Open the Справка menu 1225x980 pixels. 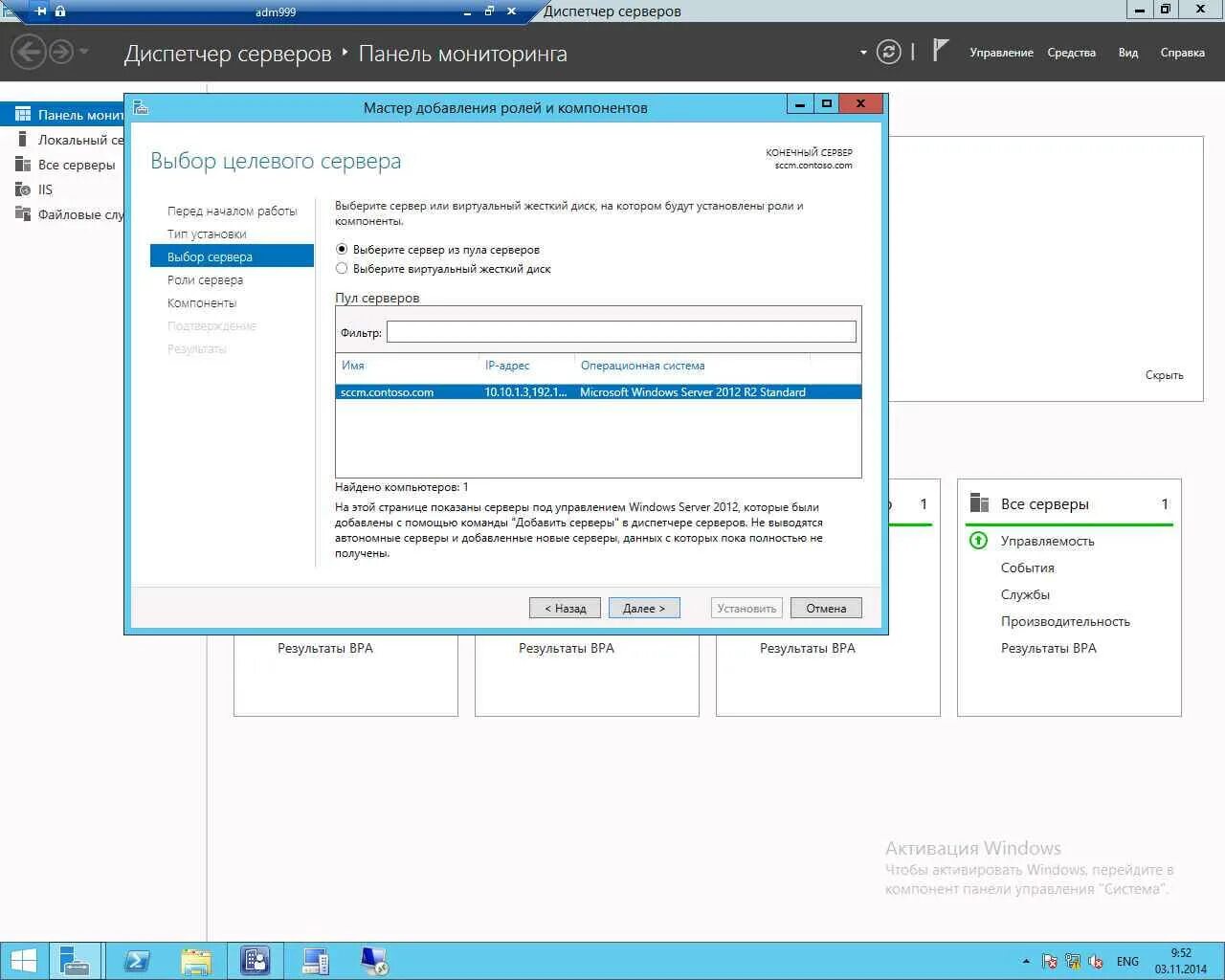(x=1182, y=53)
